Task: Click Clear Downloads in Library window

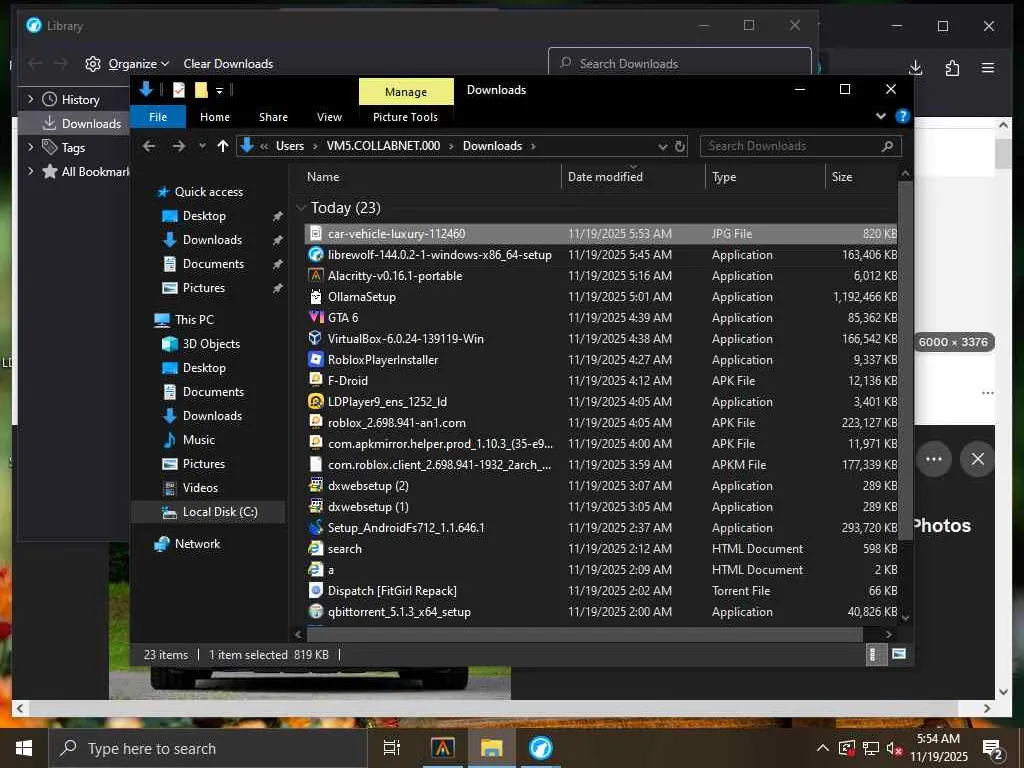Action: click(228, 64)
